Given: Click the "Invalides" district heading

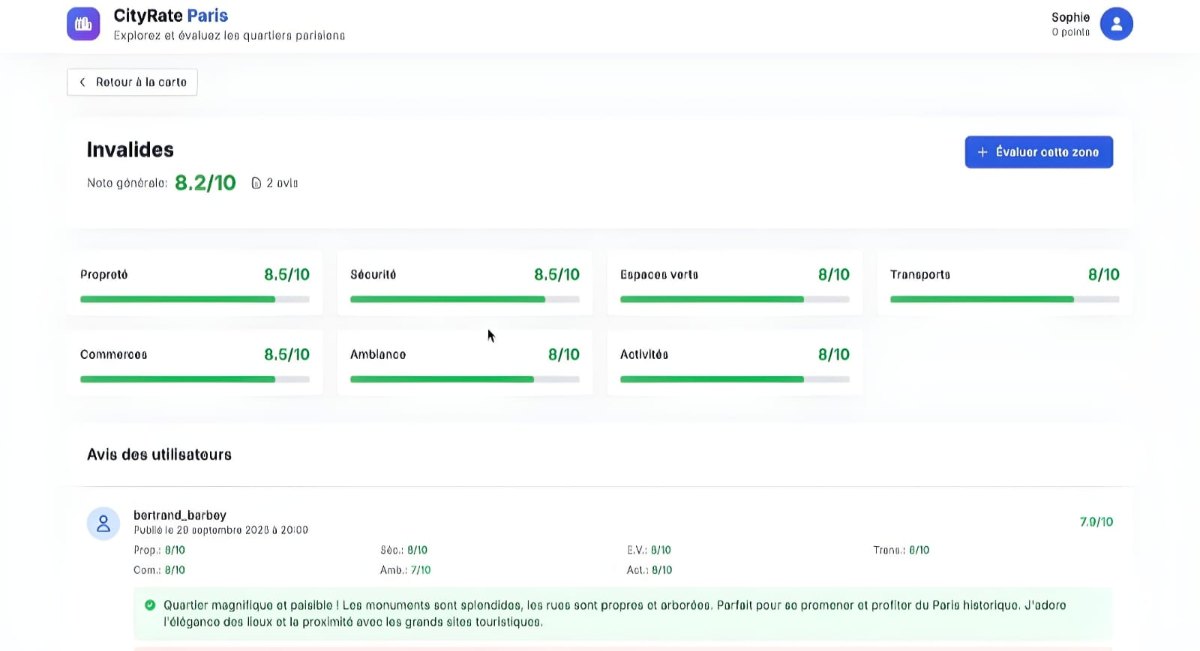Looking at the screenshot, I should pos(129,149).
